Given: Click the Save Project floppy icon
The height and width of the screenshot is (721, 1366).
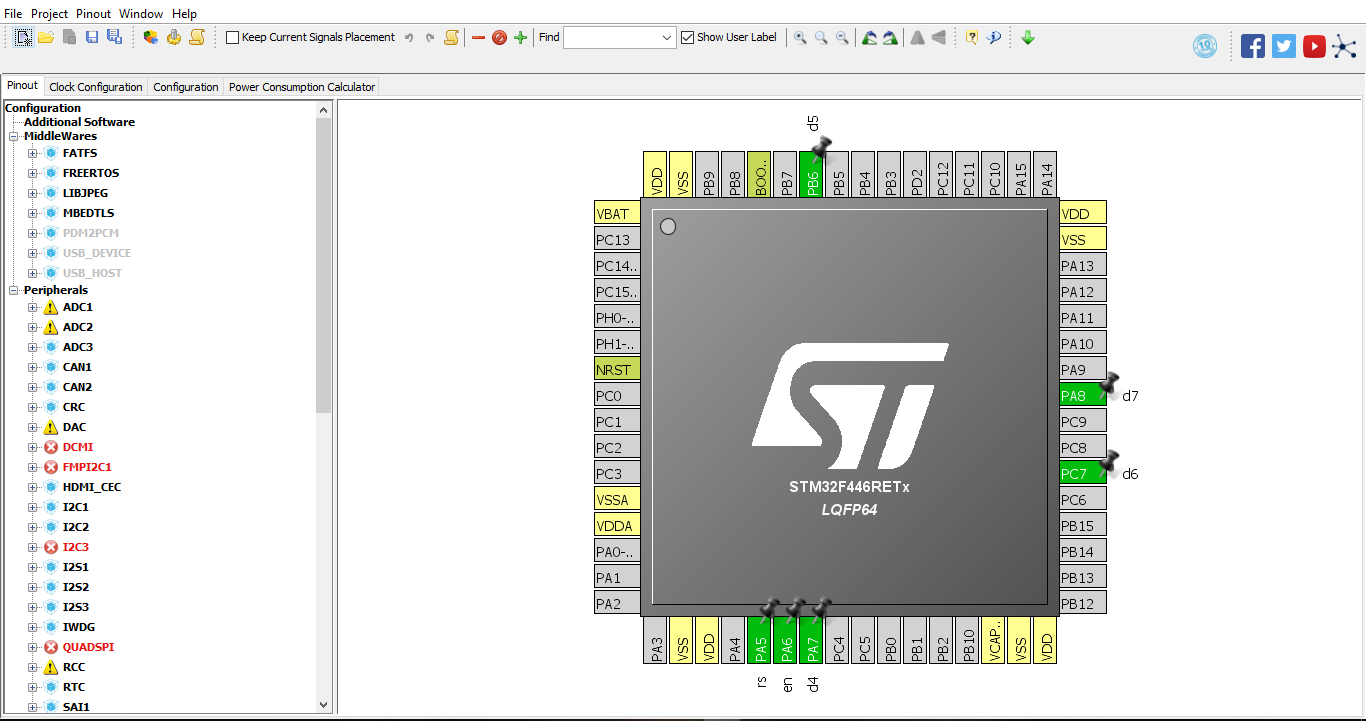Looking at the screenshot, I should coord(92,37).
